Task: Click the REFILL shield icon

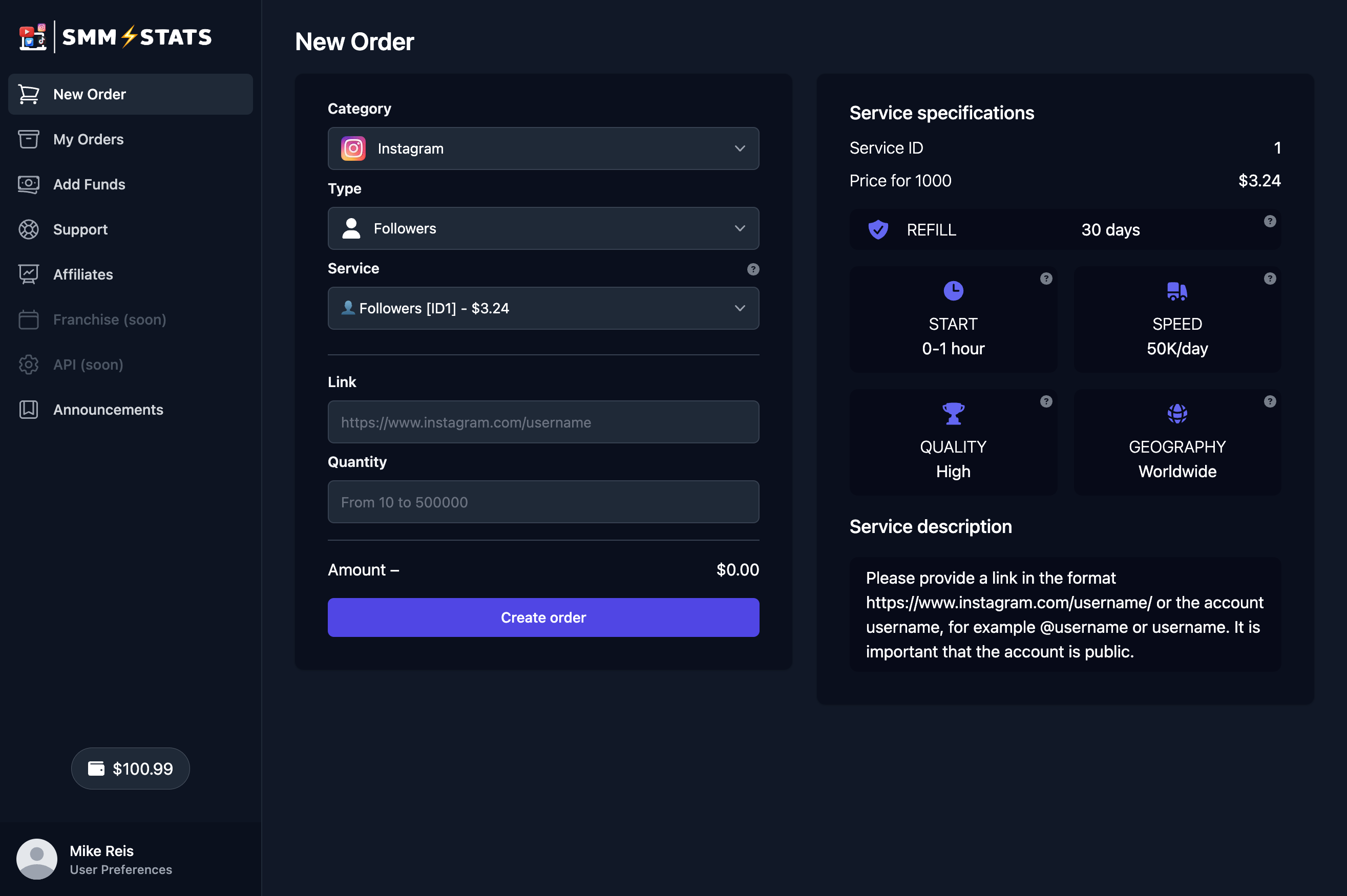Action: click(x=877, y=229)
